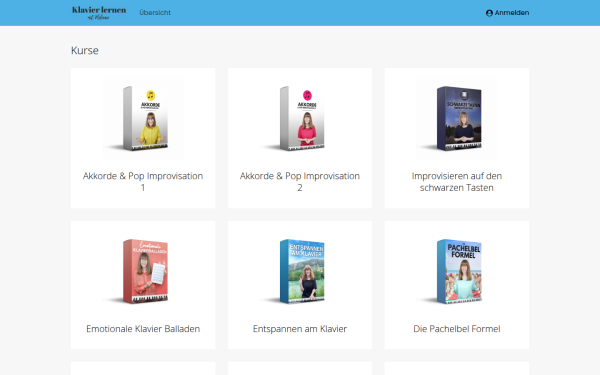Open the Schwarze Tasten course box image
Image resolution: width=600 pixels, height=375 pixels.
(x=457, y=118)
